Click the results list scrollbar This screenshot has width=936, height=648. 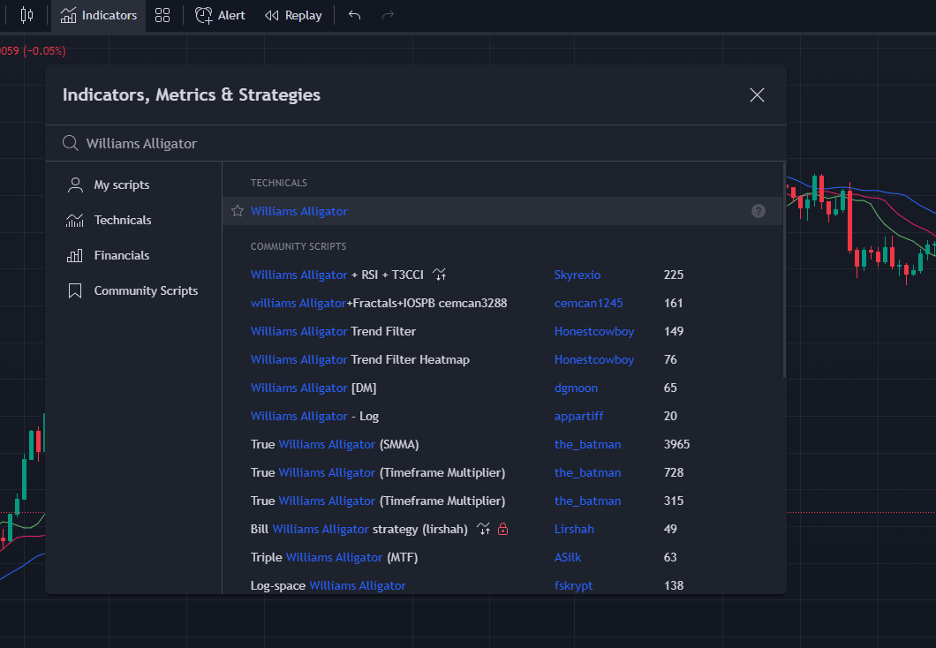[784, 270]
